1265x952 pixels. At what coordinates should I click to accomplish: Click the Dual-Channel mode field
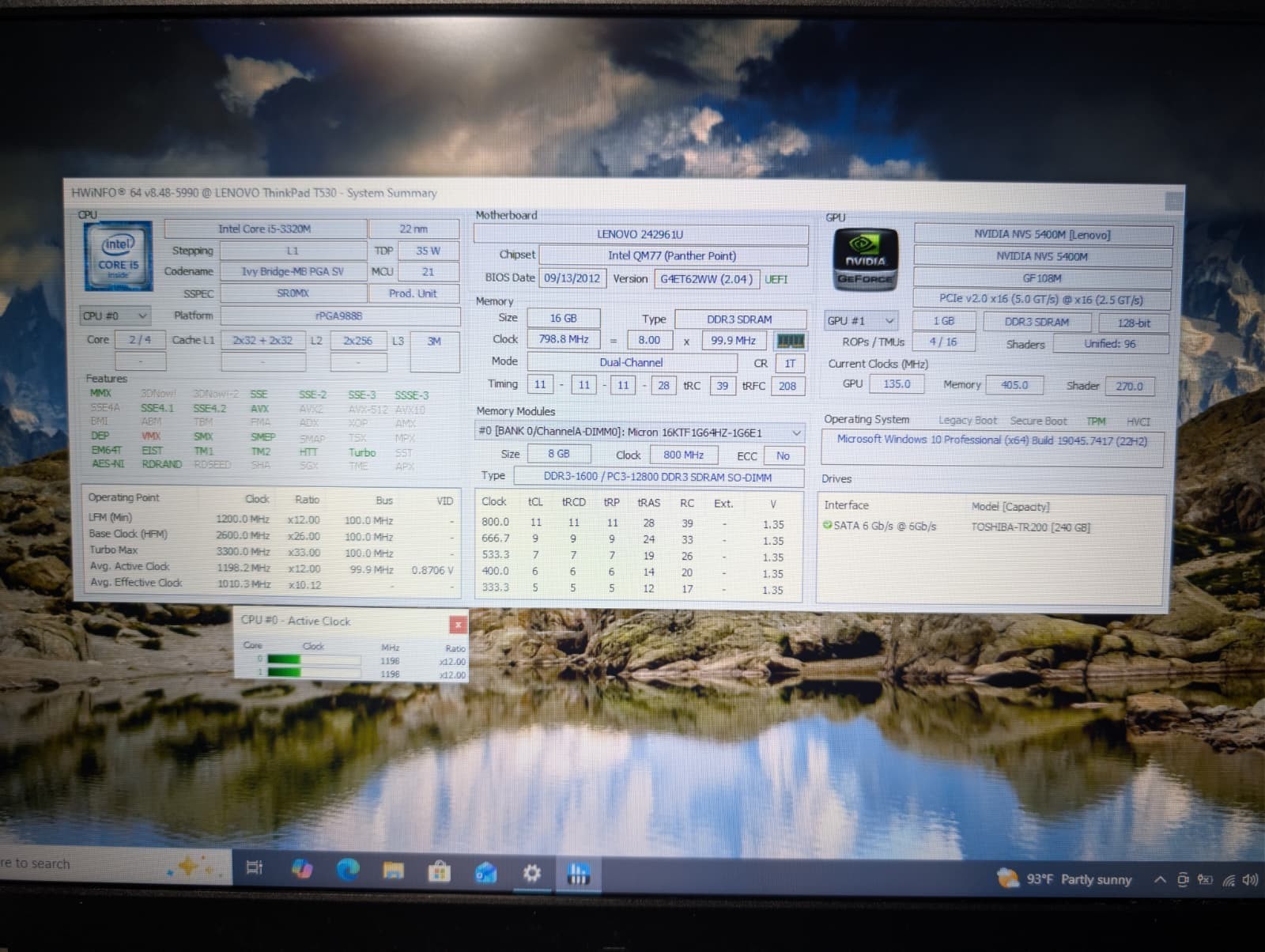(x=632, y=362)
